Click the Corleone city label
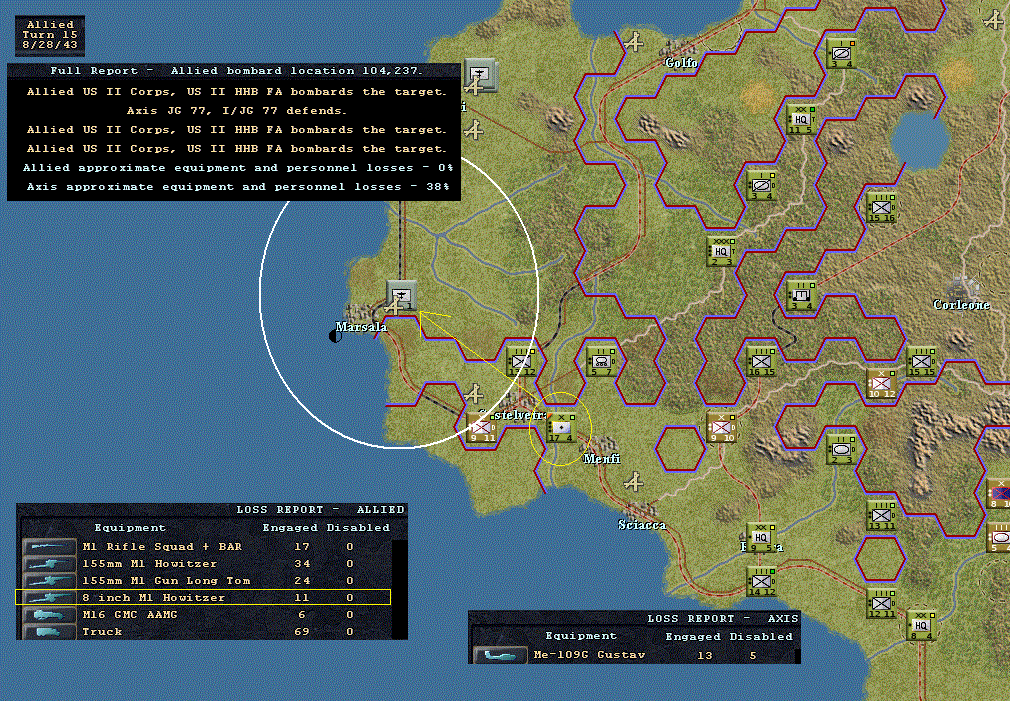 click(962, 305)
